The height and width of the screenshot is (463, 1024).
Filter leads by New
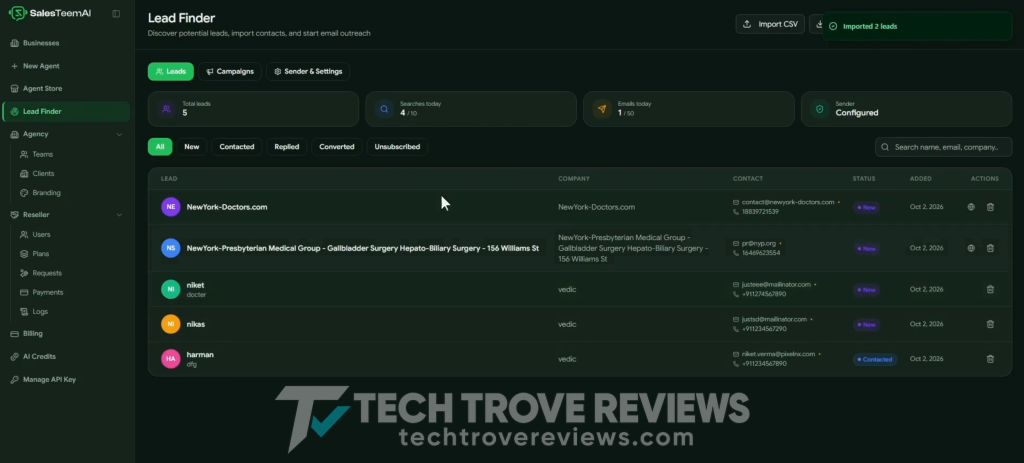(x=191, y=147)
